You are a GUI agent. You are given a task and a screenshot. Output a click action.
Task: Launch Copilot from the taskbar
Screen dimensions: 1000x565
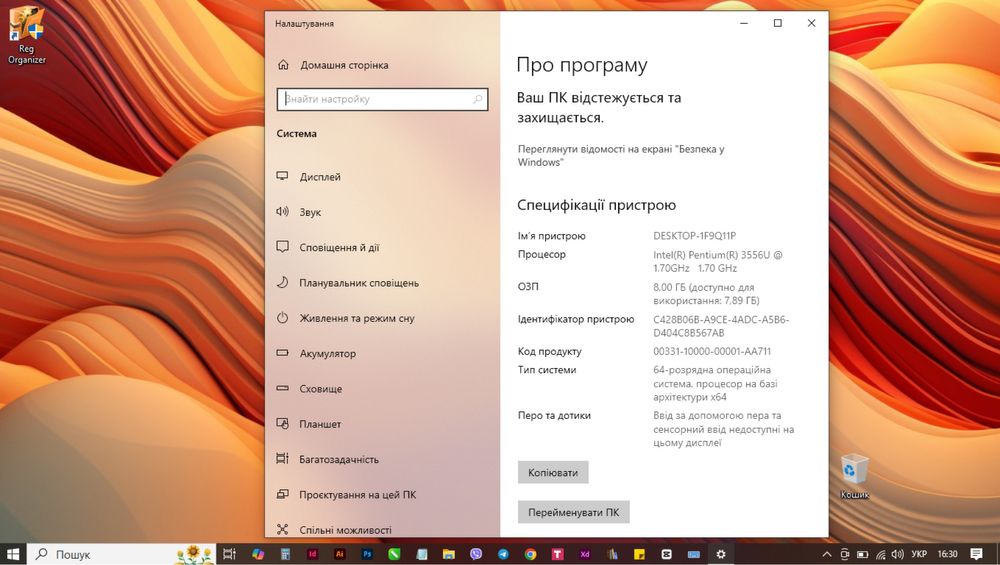tap(258, 554)
